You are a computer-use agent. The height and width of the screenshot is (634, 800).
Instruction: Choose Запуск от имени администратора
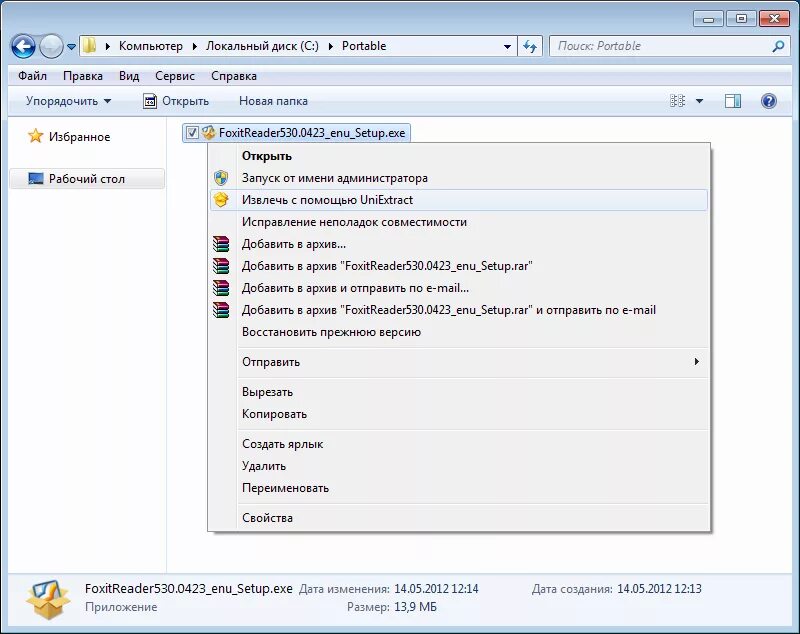[459, 178]
